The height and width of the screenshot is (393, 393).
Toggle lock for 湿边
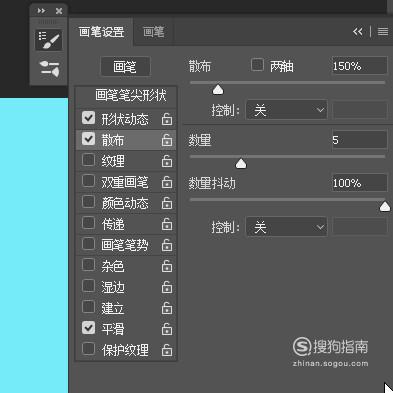click(167, 287)
